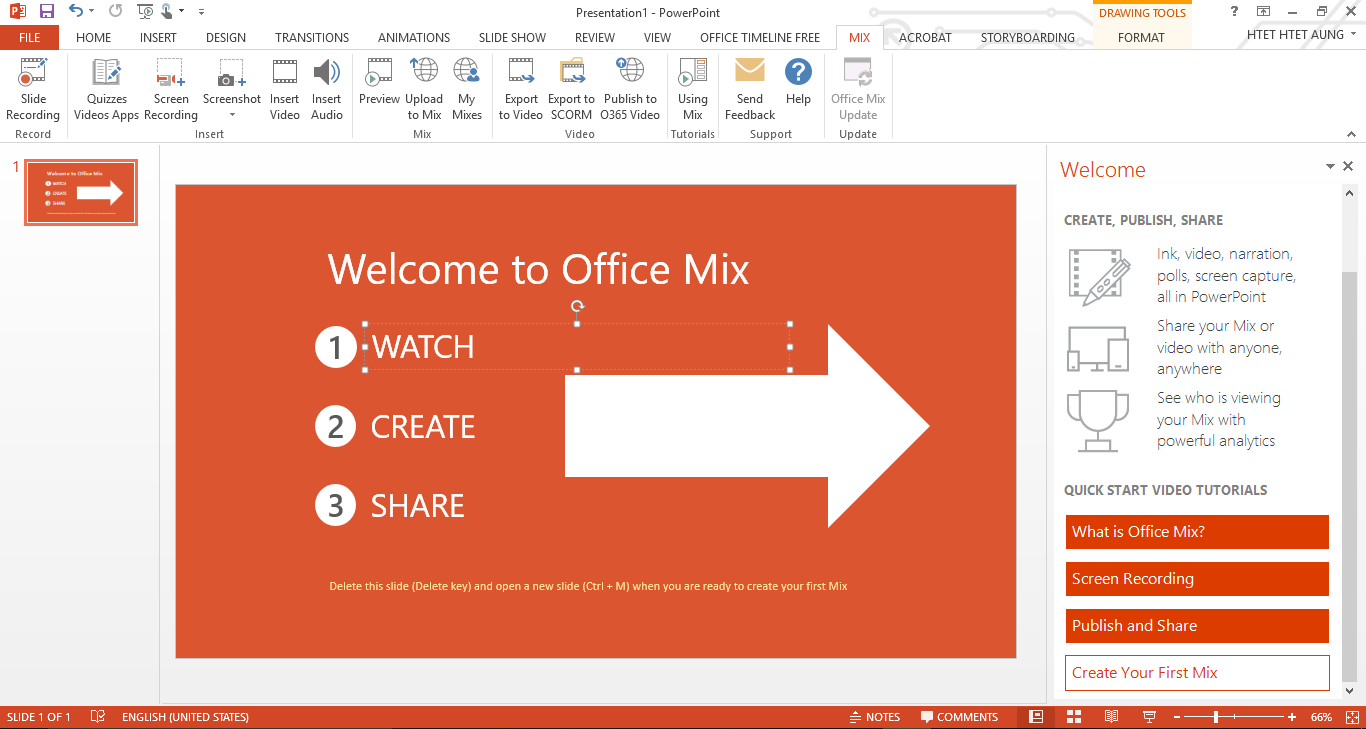
Task: Send Feedback envelope icon
Action: pos(750,71)
